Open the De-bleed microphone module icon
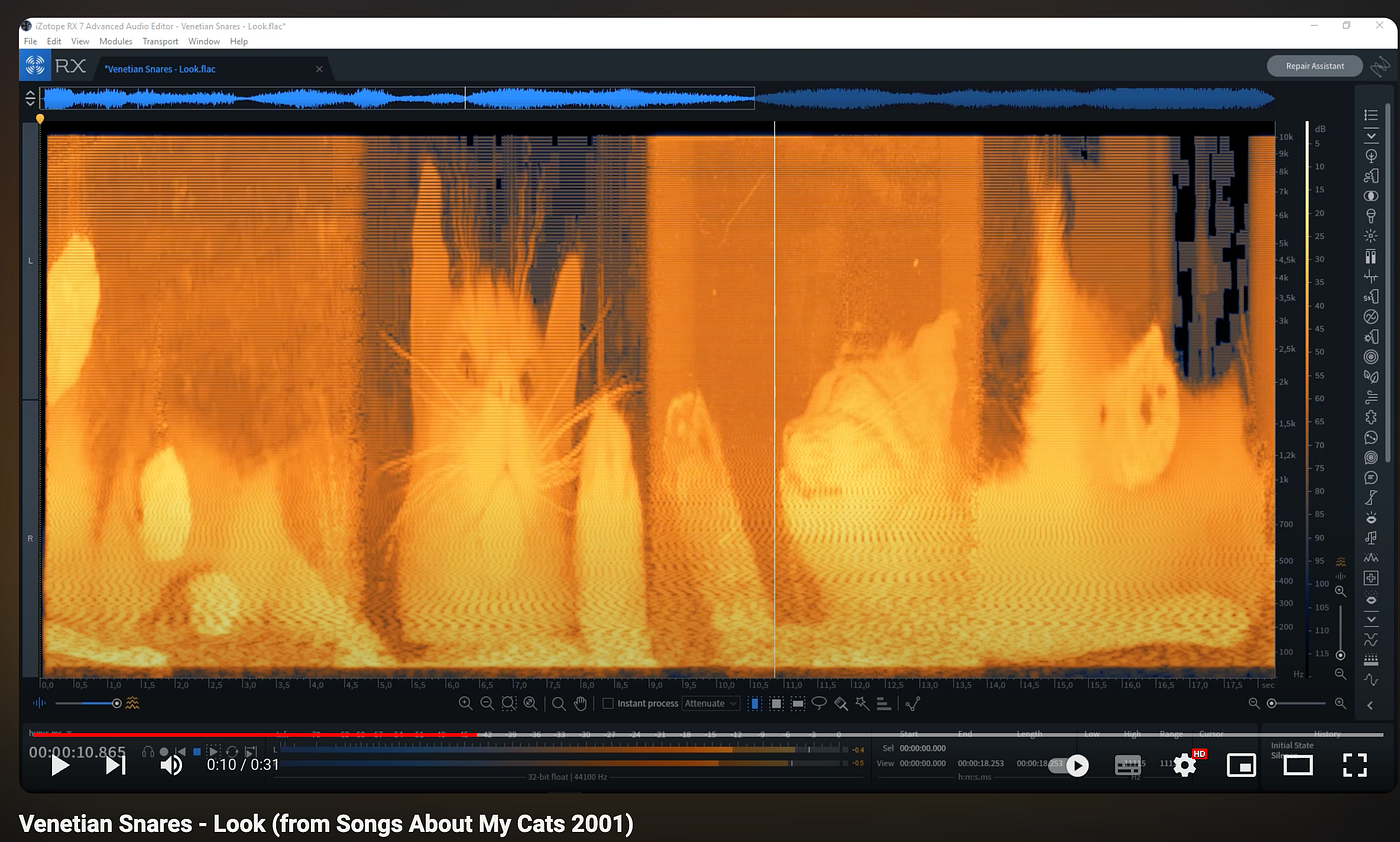 (1371, 215)
